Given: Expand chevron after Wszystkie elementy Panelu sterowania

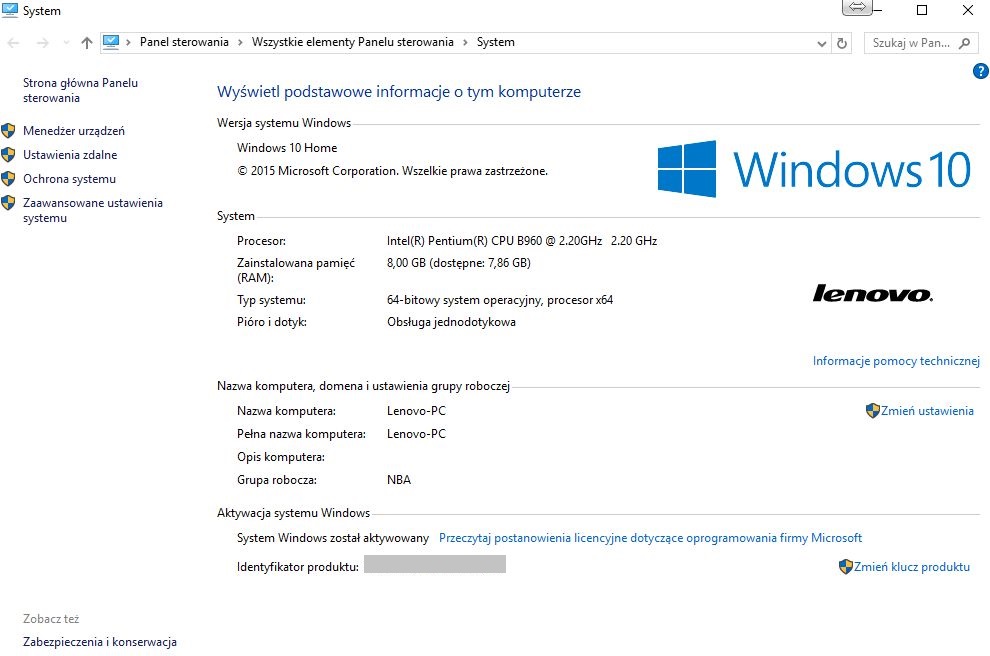Looking at the screenshot, I should tap(465, 42).
